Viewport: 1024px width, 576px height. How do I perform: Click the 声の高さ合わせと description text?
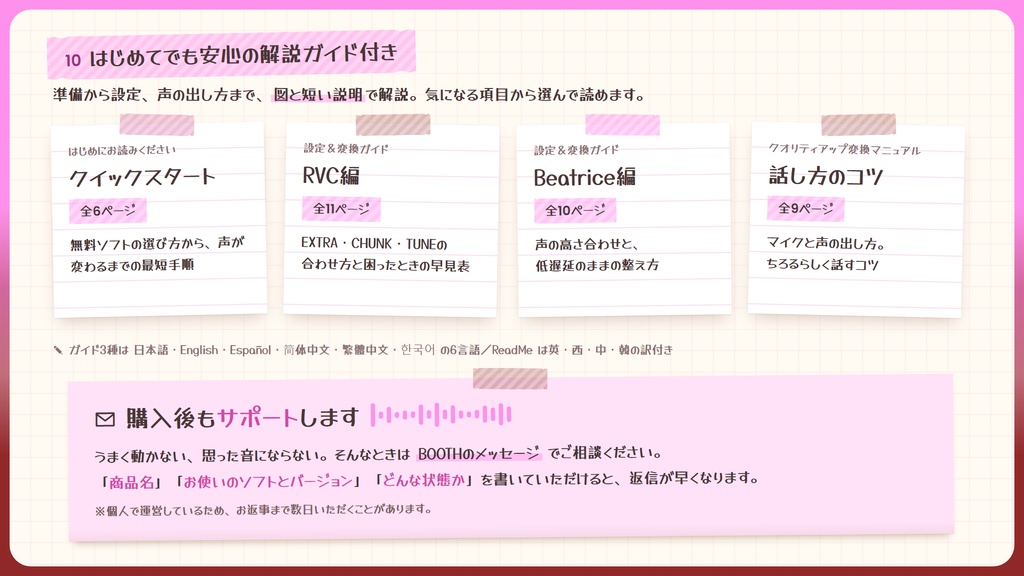pyautogui.click(x=586, y=244)
